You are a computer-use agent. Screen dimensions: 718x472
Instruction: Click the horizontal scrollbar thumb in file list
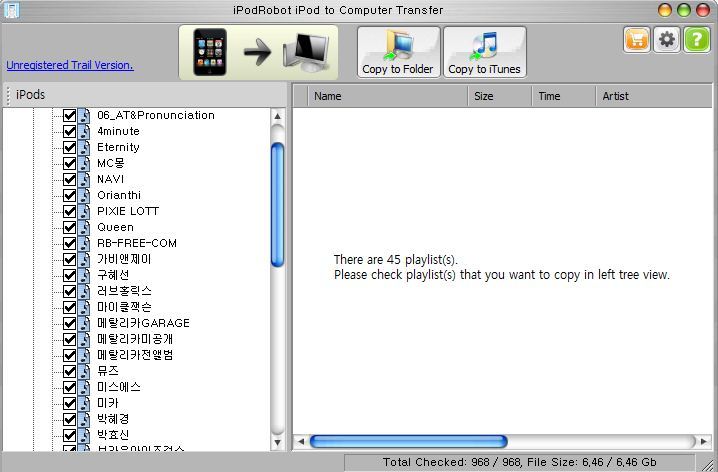click(408, 442)
